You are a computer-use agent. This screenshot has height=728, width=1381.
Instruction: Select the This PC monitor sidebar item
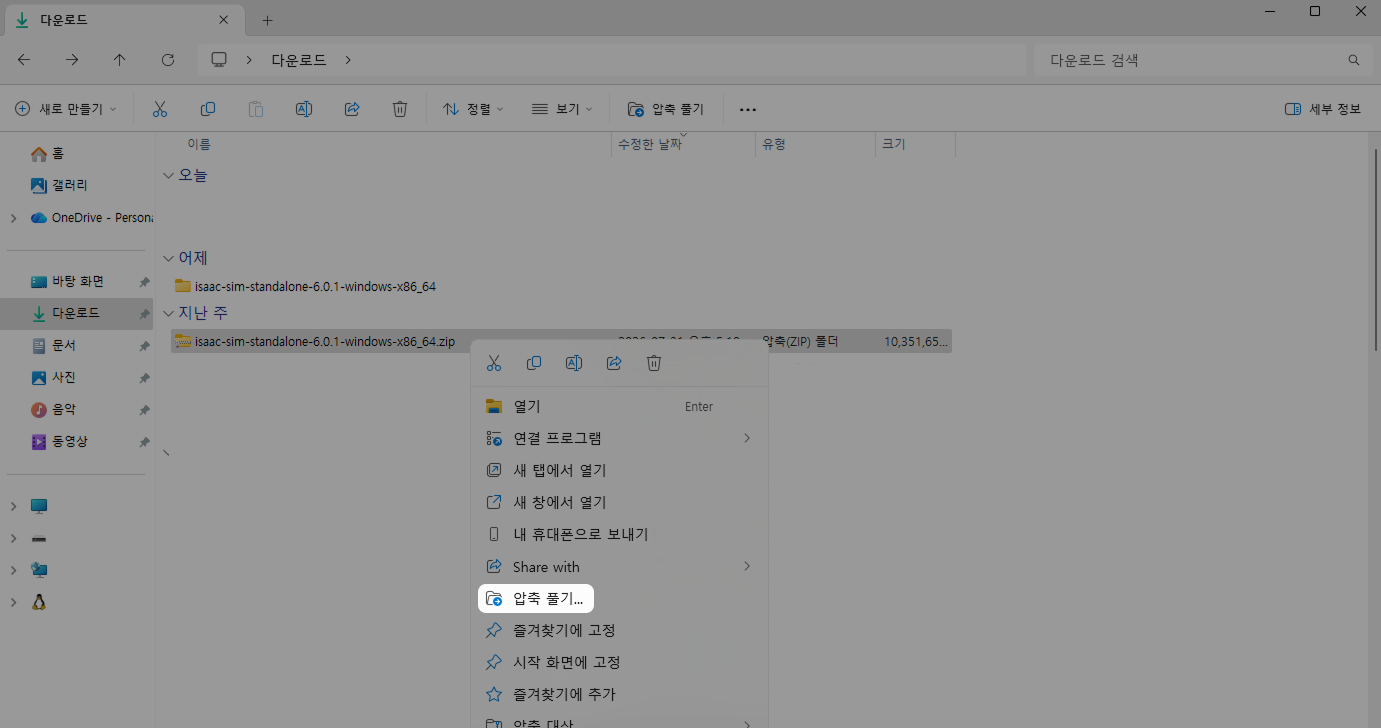39,506
